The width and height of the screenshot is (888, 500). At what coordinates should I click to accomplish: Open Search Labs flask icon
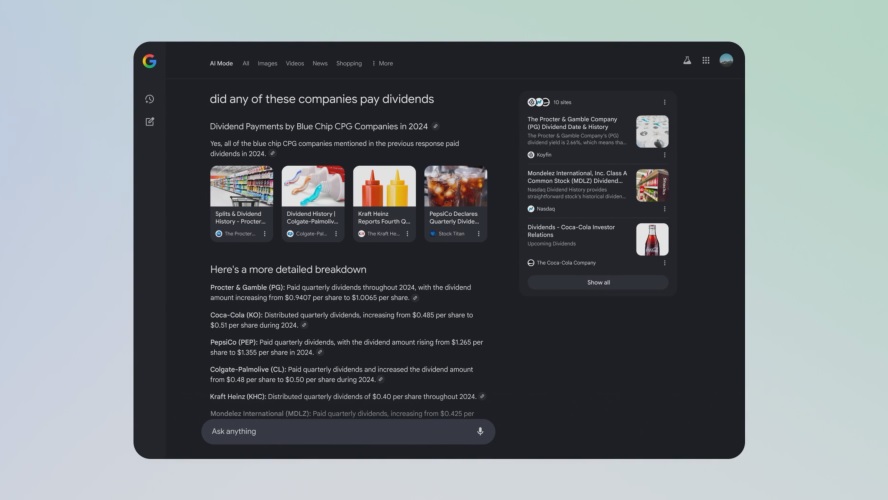(x=687, y=61)
